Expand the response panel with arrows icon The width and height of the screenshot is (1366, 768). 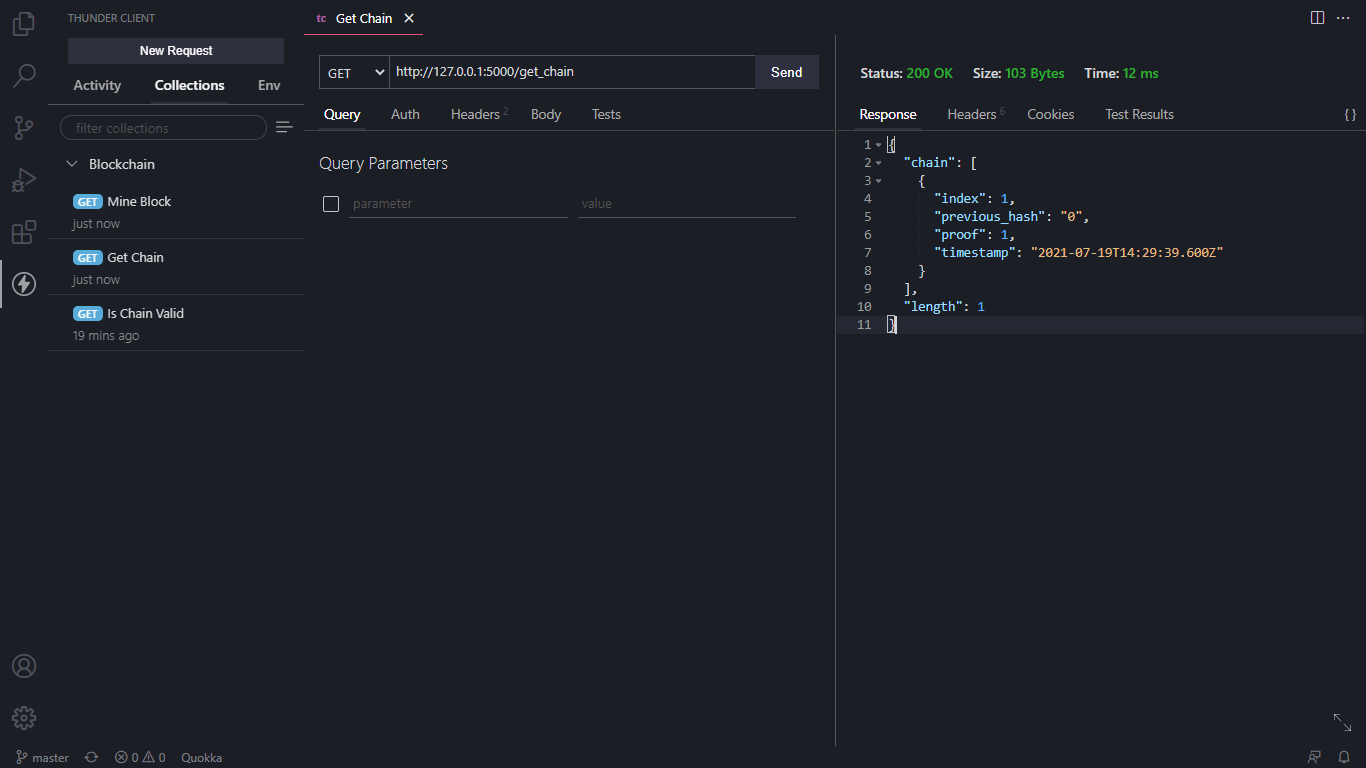[1342, 722]
